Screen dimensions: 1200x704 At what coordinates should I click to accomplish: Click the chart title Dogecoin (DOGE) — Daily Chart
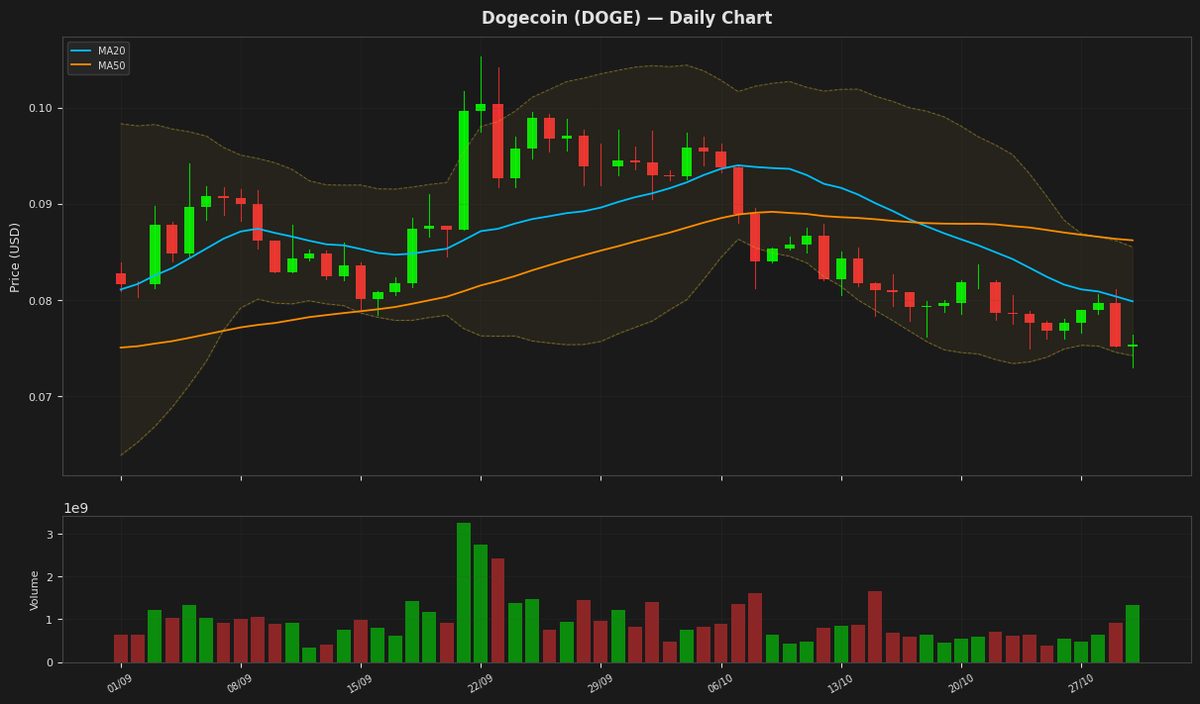(627, 18)
